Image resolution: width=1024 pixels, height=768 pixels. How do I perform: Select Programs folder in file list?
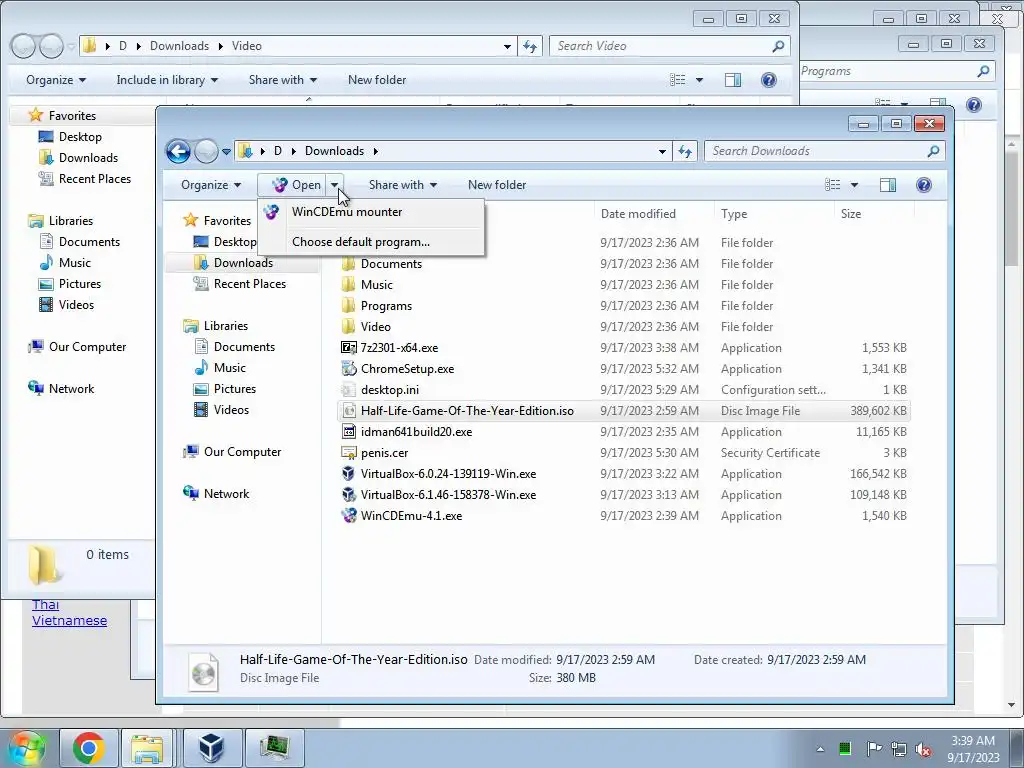pos(386,306)
